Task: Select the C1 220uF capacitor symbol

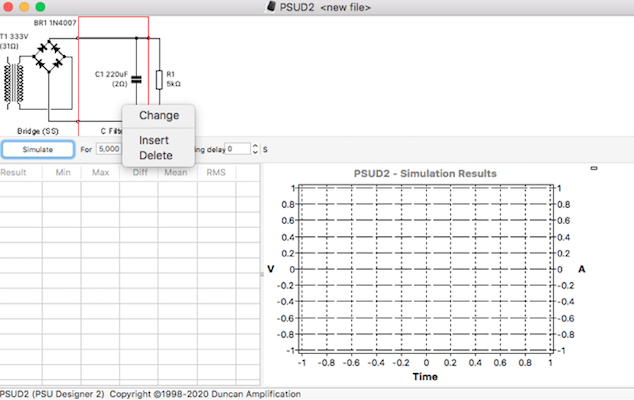Action: (x=137, y=80)
